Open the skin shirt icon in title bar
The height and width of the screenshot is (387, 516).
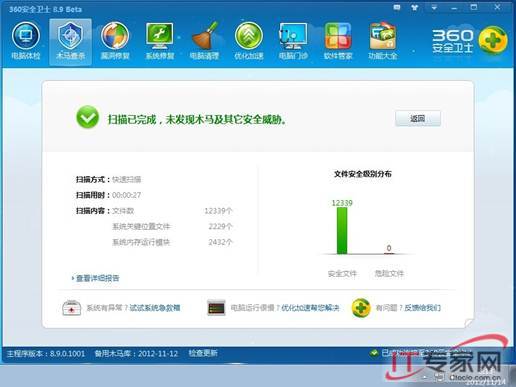click(x=414, y=7)
